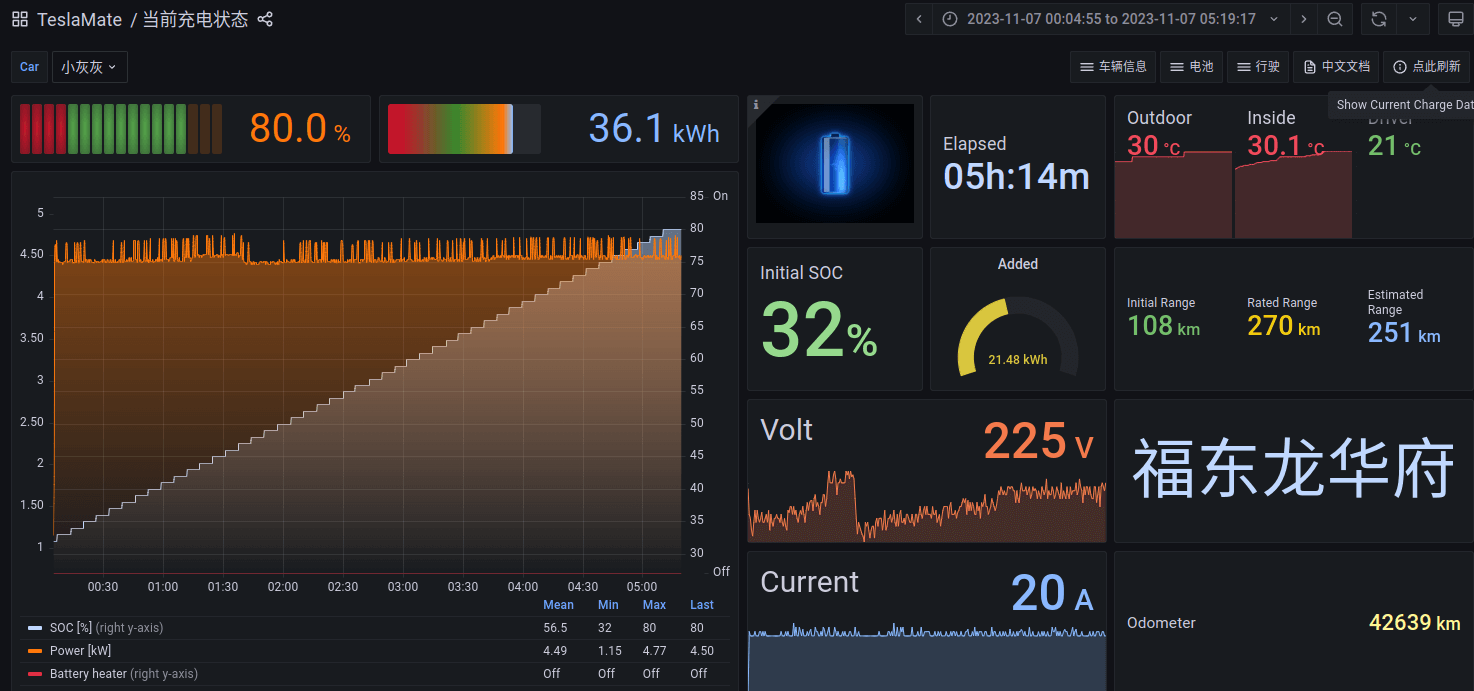Click the TV display mode icon
Screen dimensions: 1474x691
point(1456,19)
